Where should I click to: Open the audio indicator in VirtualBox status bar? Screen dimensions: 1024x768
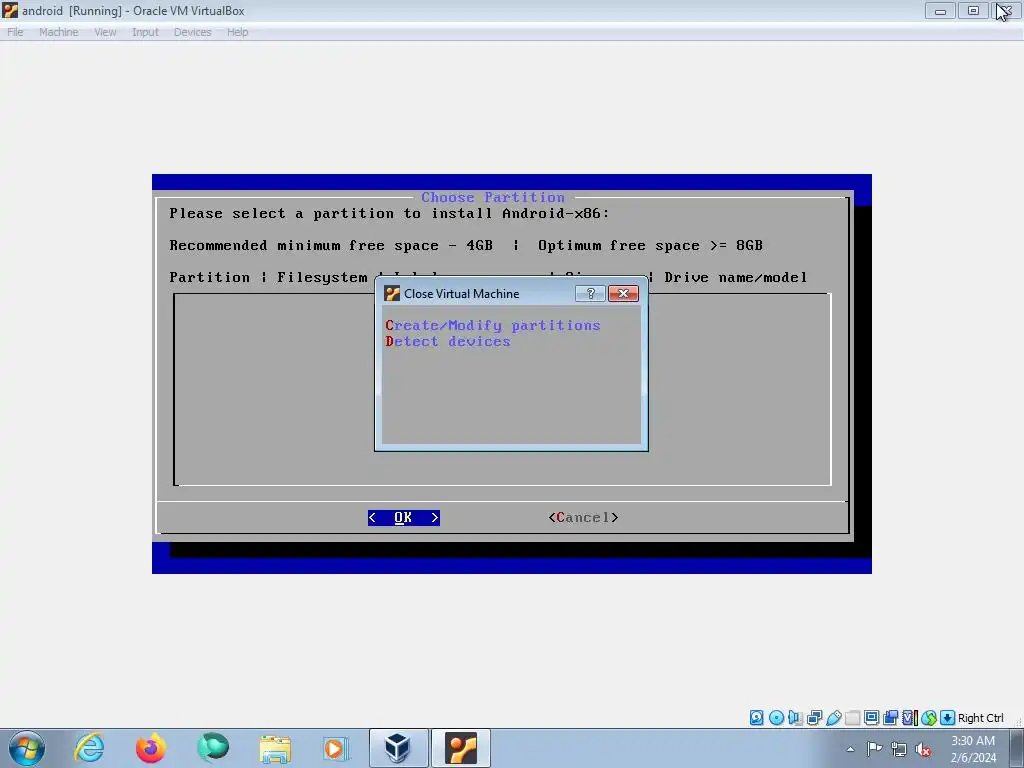point(795,718)
